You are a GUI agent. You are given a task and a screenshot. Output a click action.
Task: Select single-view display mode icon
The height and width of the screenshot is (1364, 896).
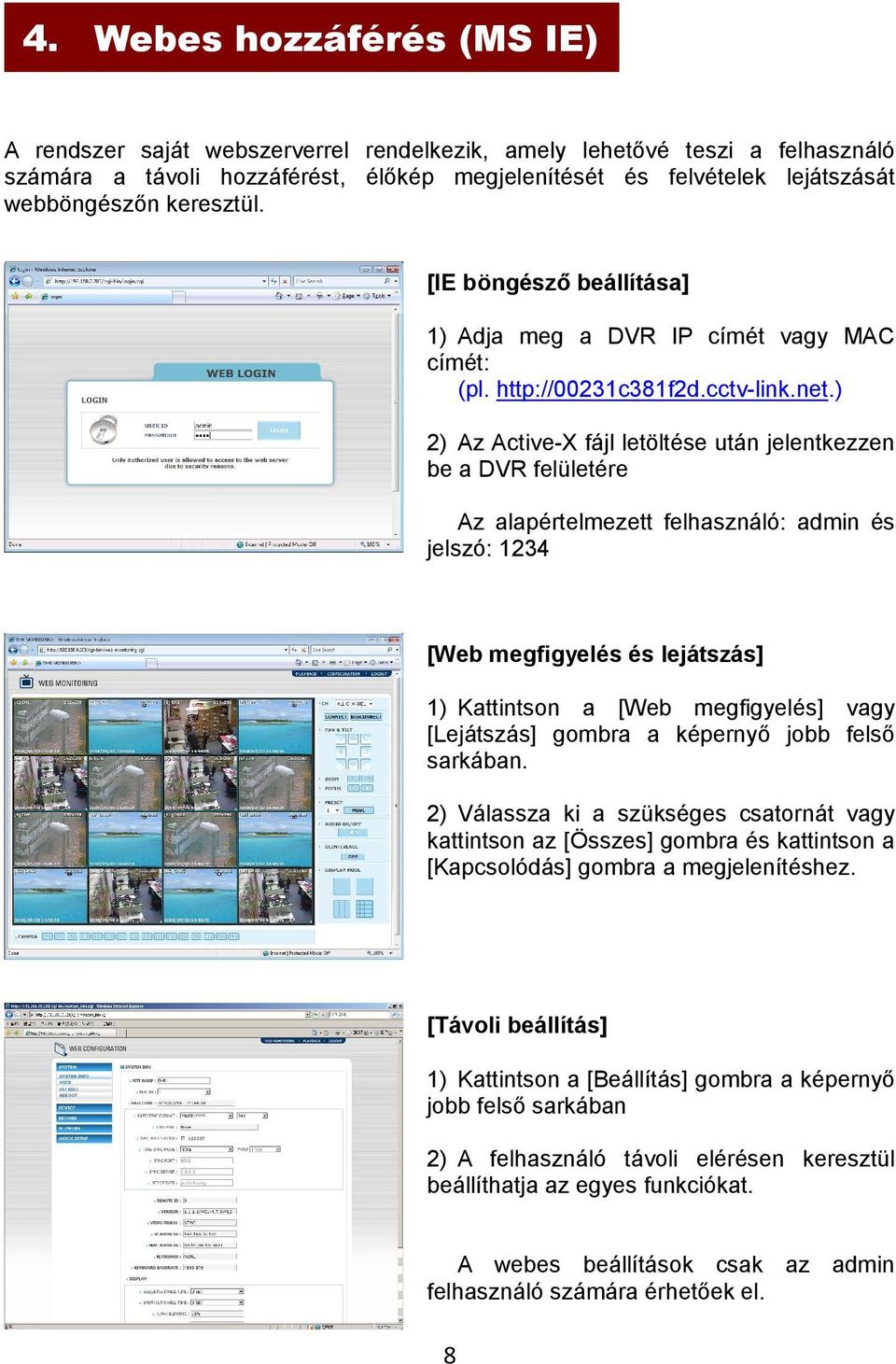click(342, 887)
